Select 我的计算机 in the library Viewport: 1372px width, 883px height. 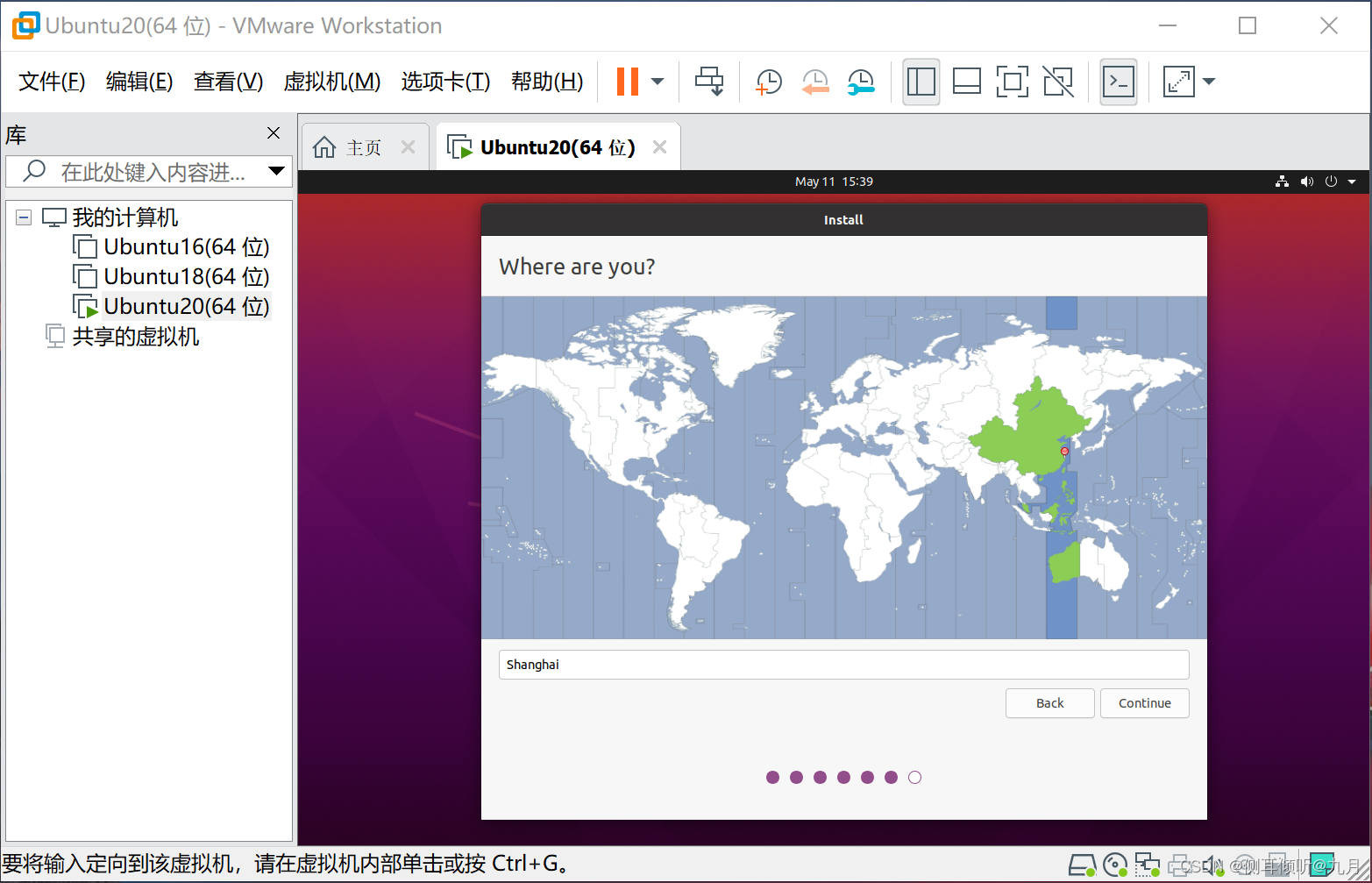124,217
